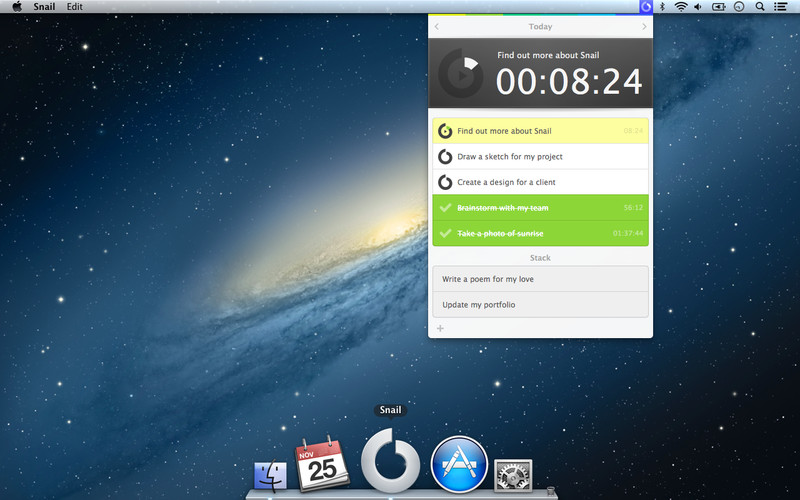The height and width of the screenshot is (500, 800).
Task: Open the Edit menu
Action: pos(74,7)
